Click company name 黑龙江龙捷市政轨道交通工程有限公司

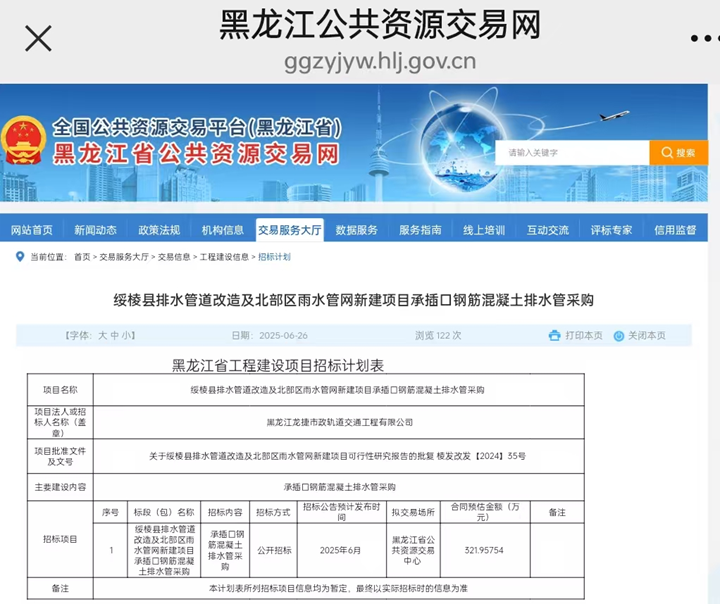pos(339,422)
